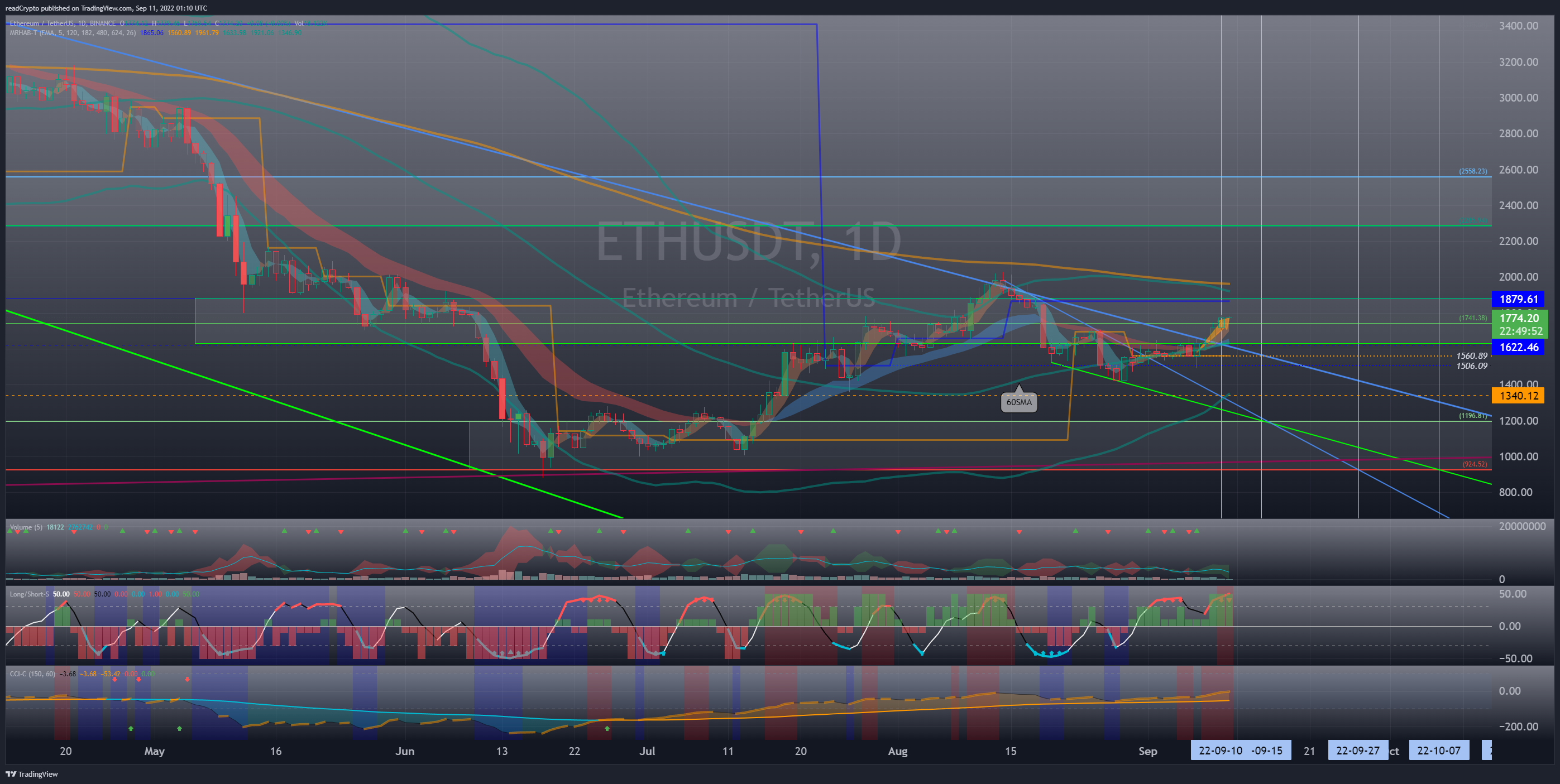Click the 15 label on the time axis
Viewport: 1560px width, 784px height.
(x=1011, y=751)
